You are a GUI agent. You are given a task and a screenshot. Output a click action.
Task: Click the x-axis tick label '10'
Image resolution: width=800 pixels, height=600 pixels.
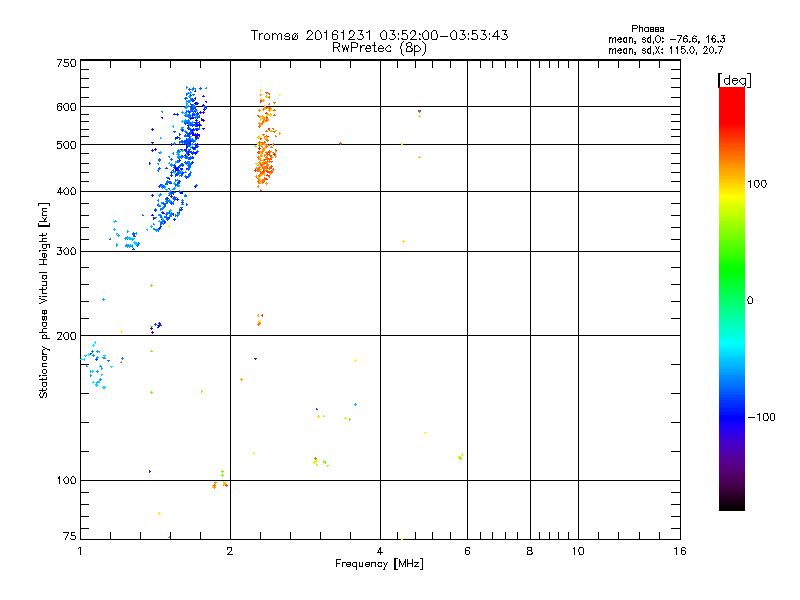pos(578,551)
